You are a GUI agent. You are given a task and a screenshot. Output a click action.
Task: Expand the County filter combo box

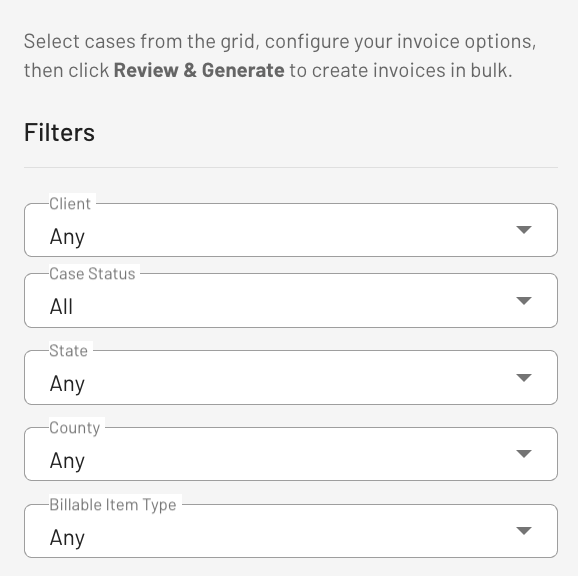290,454
